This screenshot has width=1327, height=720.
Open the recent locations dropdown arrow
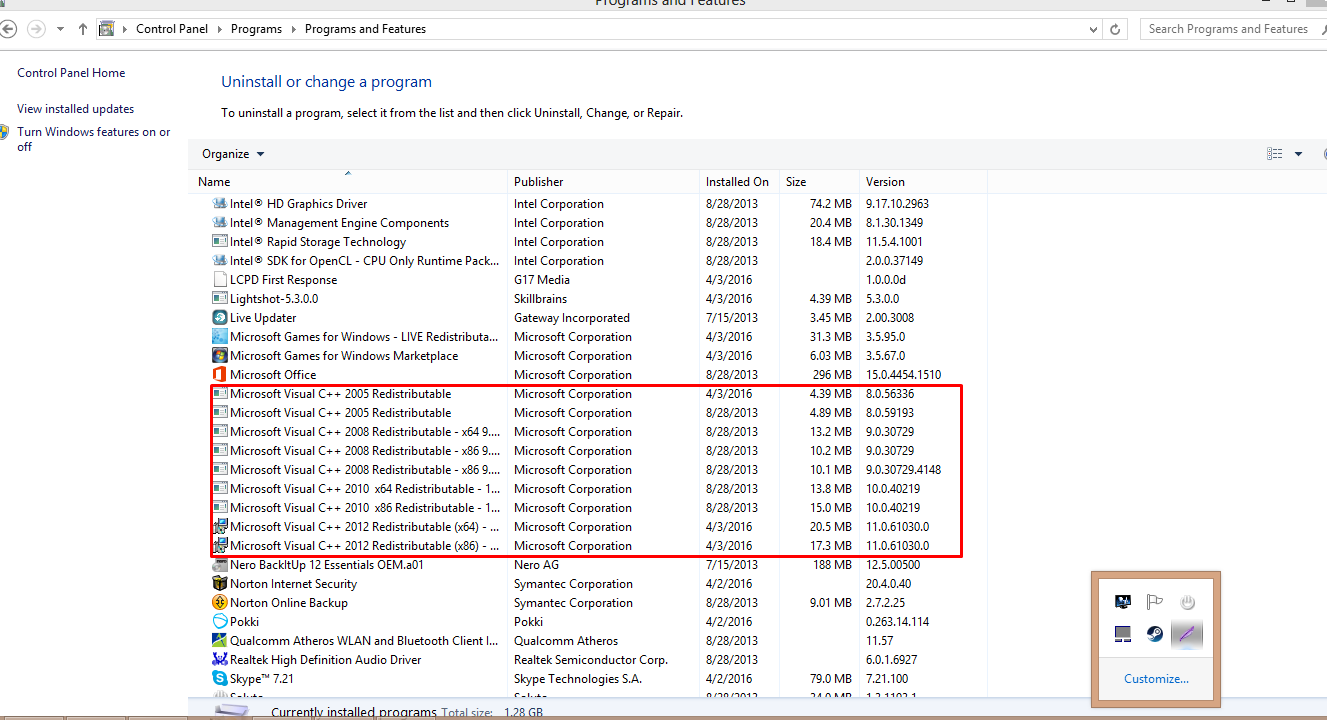(x=60, y=29)
